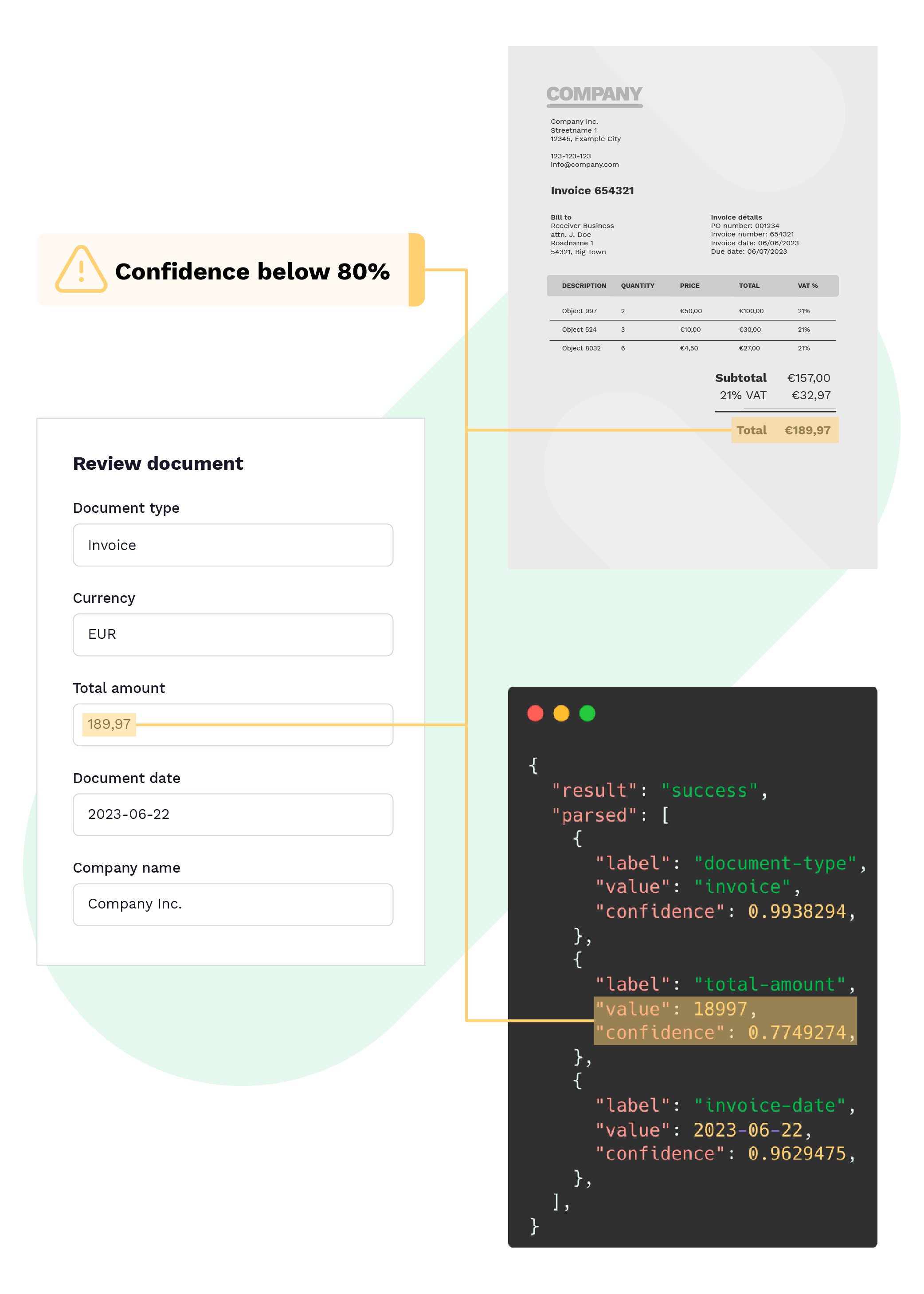Click the Object 8032 table row

pos(581,348)
